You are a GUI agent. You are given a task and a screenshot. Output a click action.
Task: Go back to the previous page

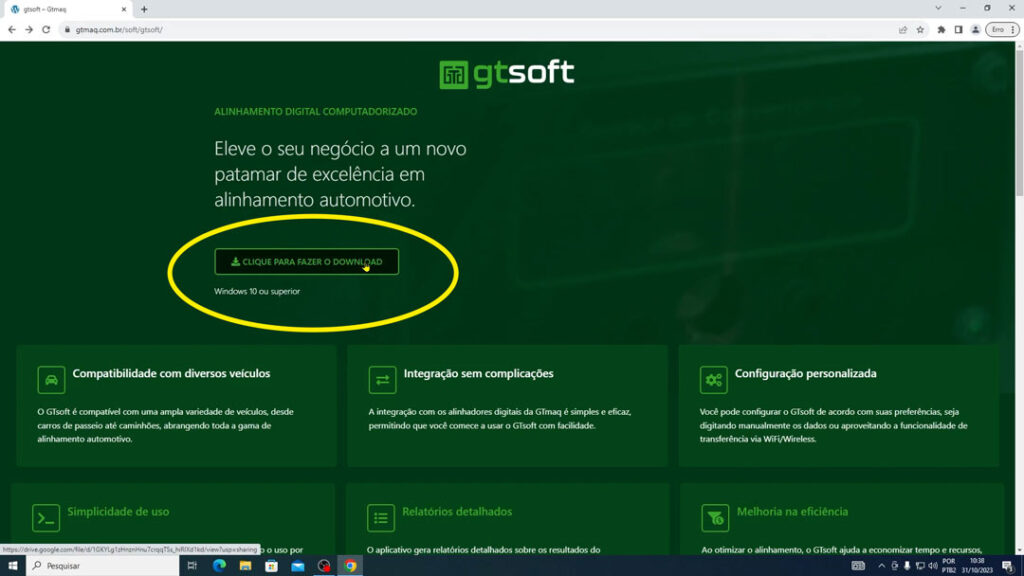tap(12, 29)
